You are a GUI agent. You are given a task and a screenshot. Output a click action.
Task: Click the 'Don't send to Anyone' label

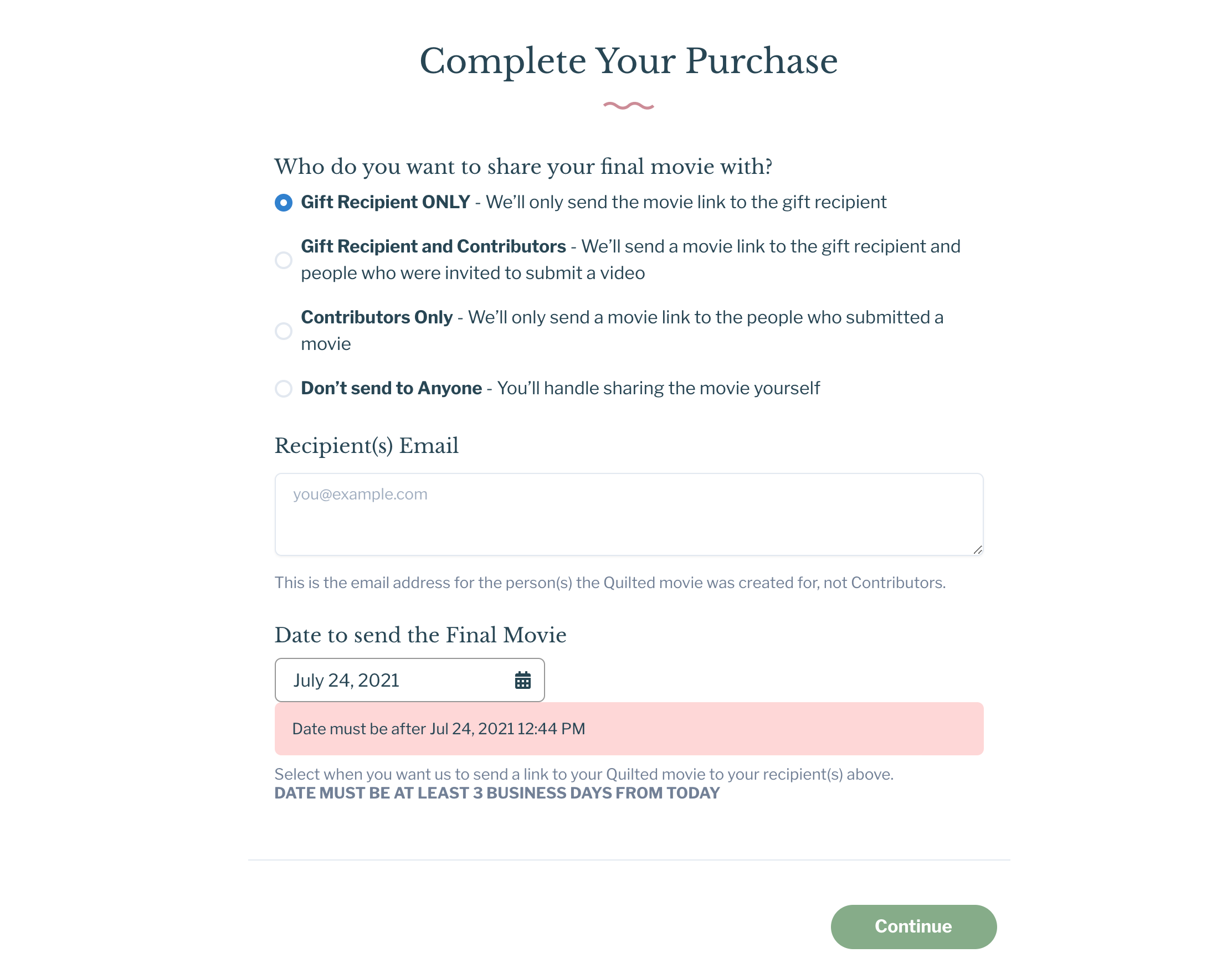tap(391, 389)
